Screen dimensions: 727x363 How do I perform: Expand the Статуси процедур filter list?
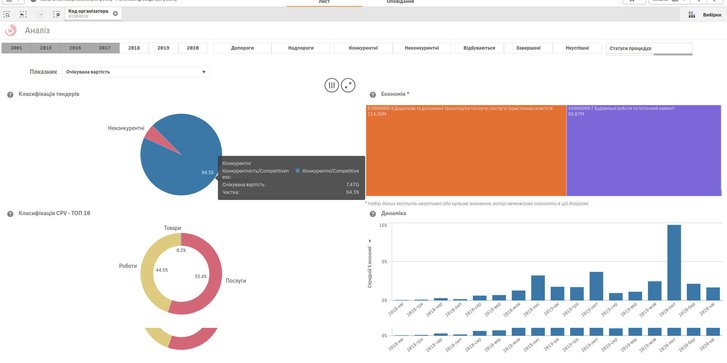pyautogui.click(x=649, y=49)
